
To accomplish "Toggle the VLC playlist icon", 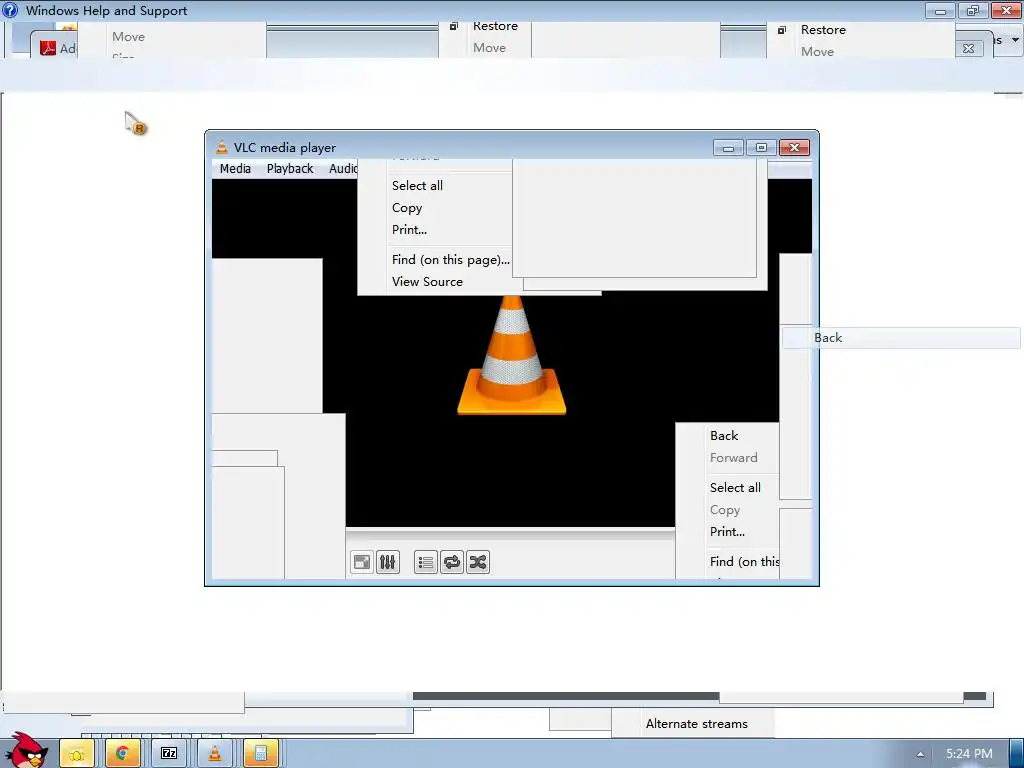I will click(x=426, y=562).
